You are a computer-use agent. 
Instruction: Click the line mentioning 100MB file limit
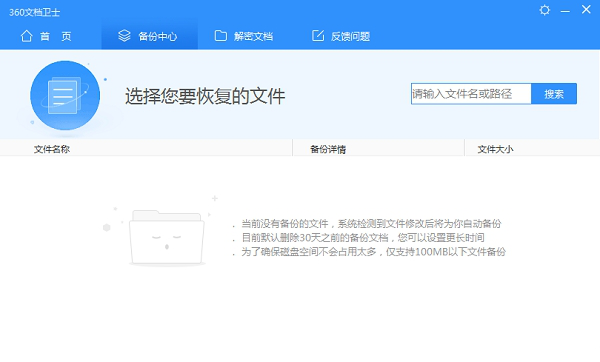pyautogui.click(x=373, y=252)
